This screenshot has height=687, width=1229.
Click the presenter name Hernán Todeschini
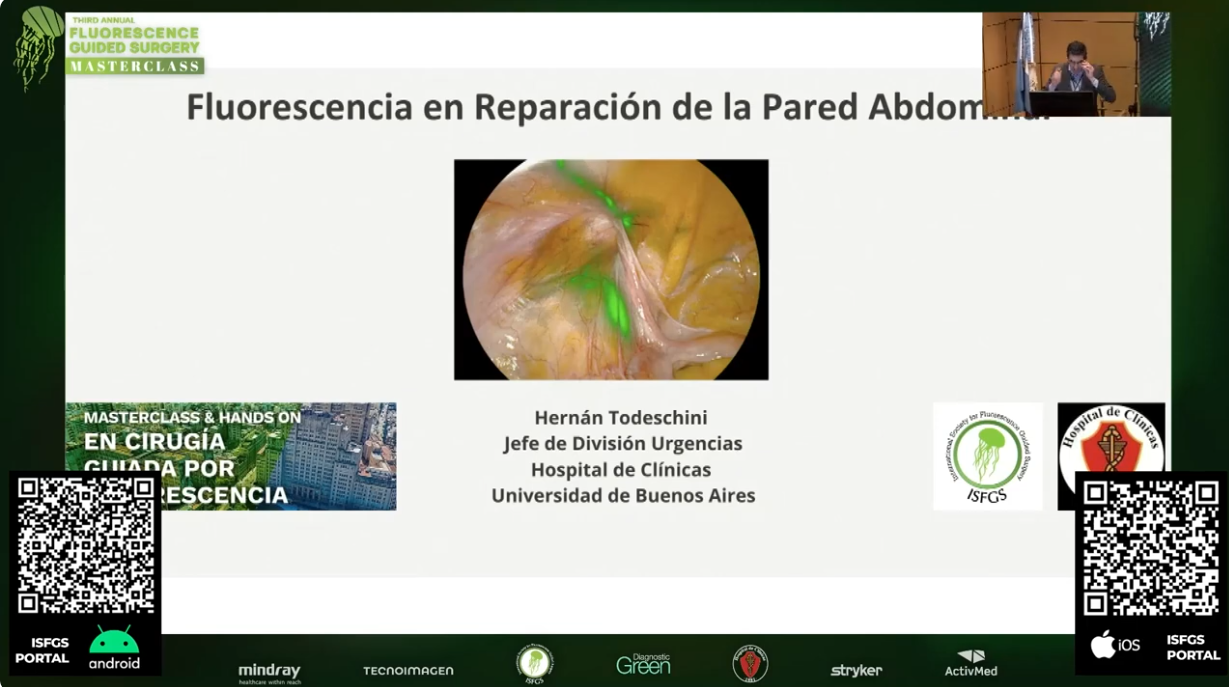tap(622, 418)
